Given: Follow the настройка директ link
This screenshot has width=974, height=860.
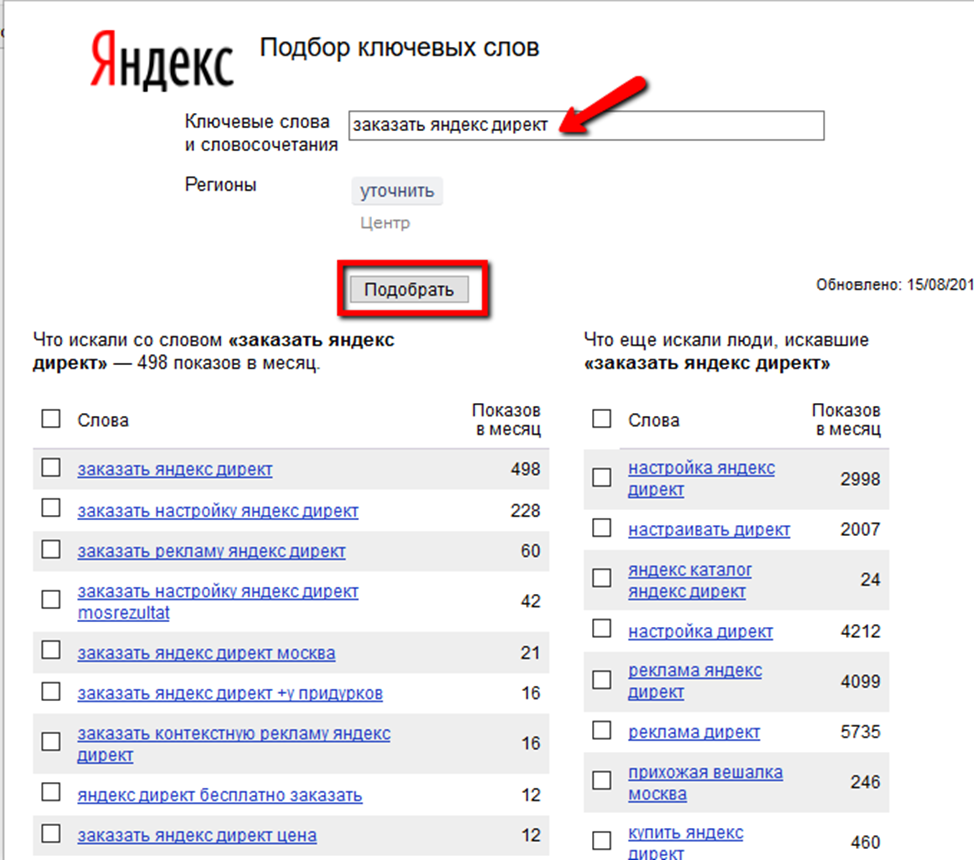Looking at the screenshot, I should click(x=700, y=632).
